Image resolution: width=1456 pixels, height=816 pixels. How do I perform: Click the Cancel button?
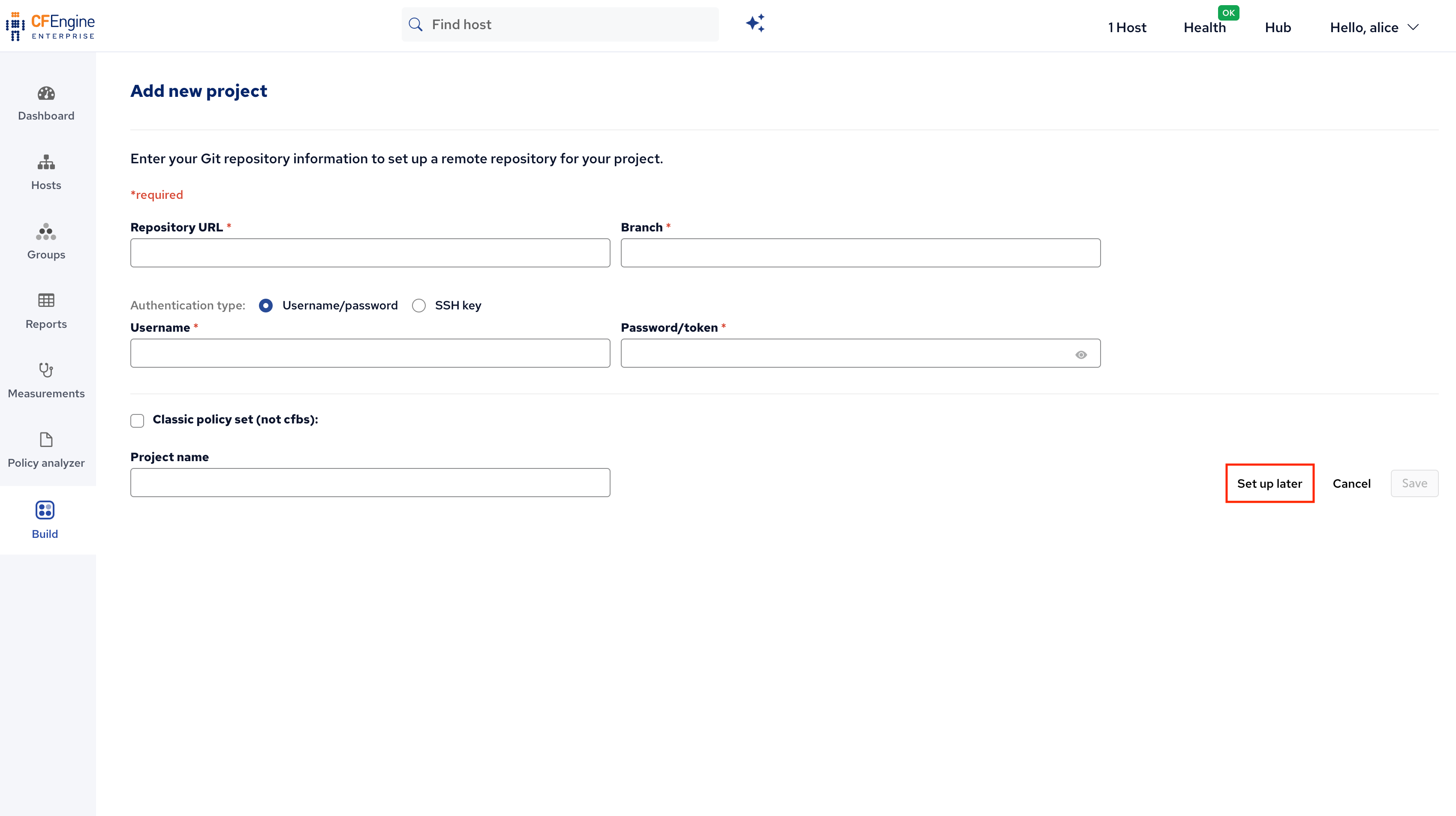tap(1351, 483)
